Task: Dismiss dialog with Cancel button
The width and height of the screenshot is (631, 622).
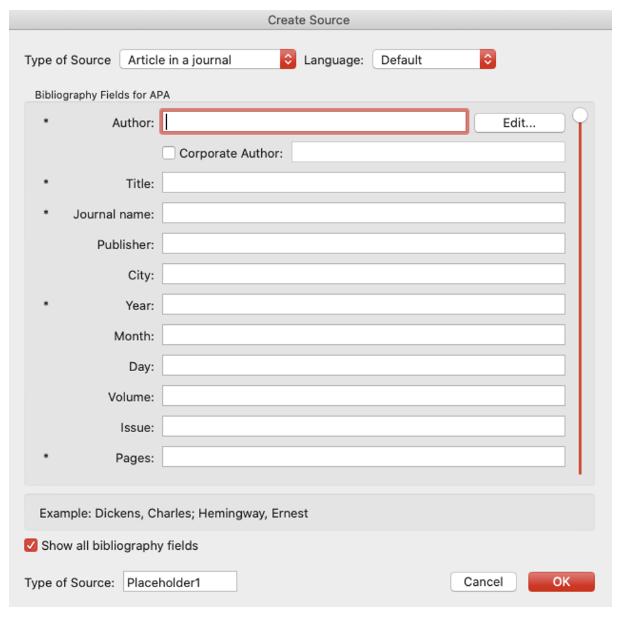Action: [x=483, y=581]
